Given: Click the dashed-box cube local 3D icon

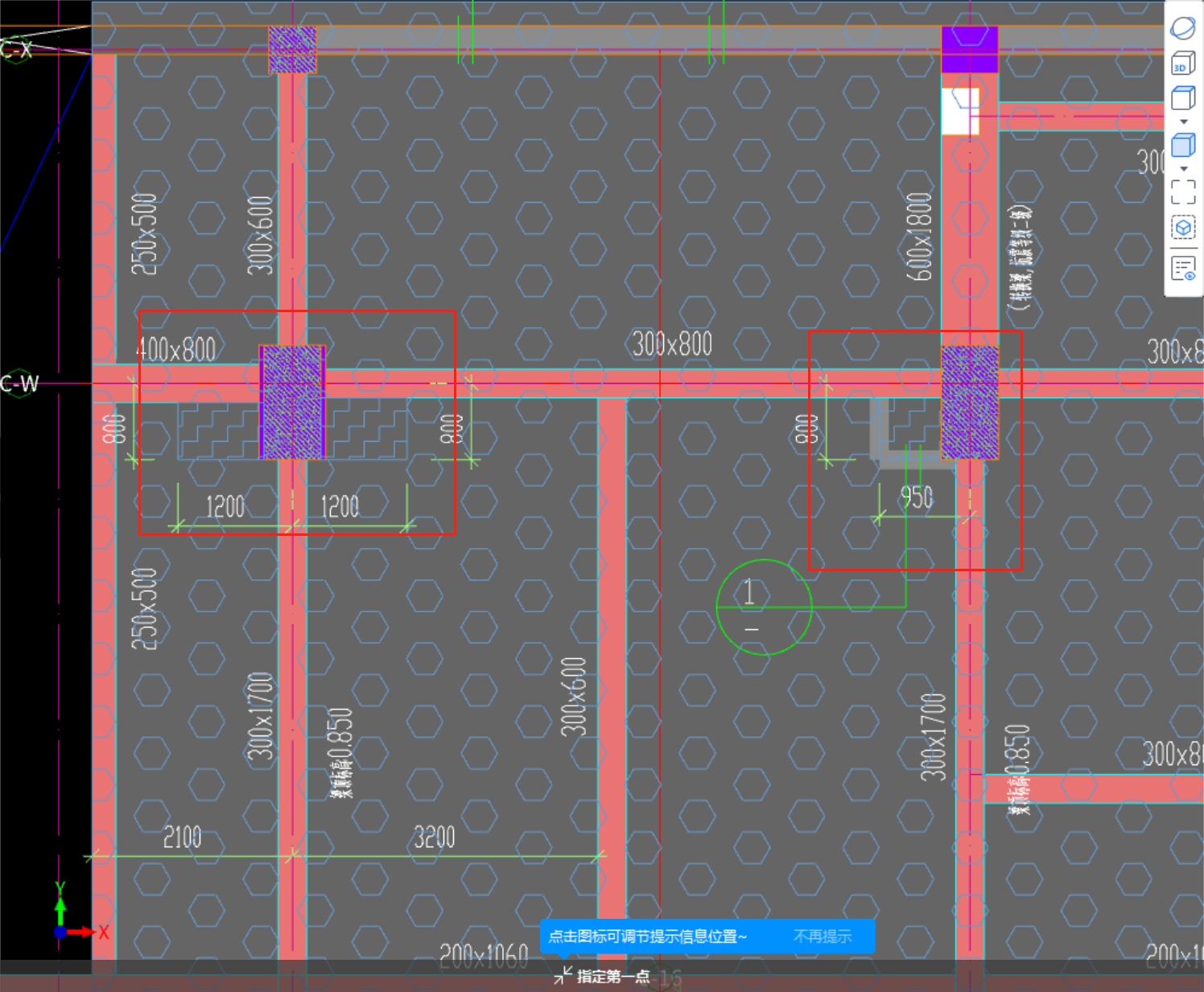Looking at the screenshot, I should point(1183,228).
